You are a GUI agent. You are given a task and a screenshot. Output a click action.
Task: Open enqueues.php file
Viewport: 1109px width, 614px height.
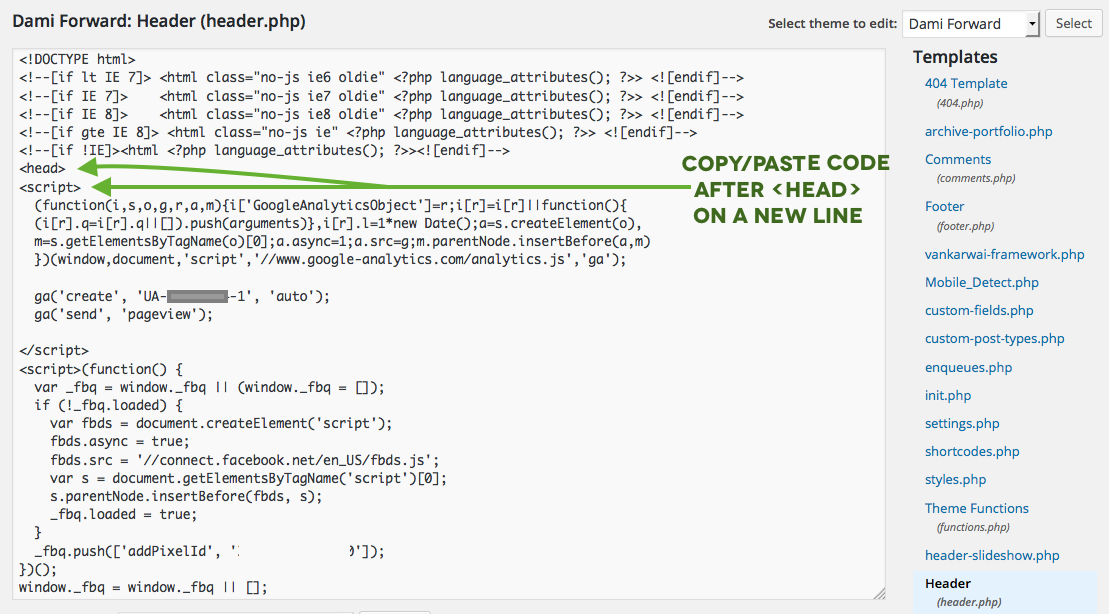point(968,367)
